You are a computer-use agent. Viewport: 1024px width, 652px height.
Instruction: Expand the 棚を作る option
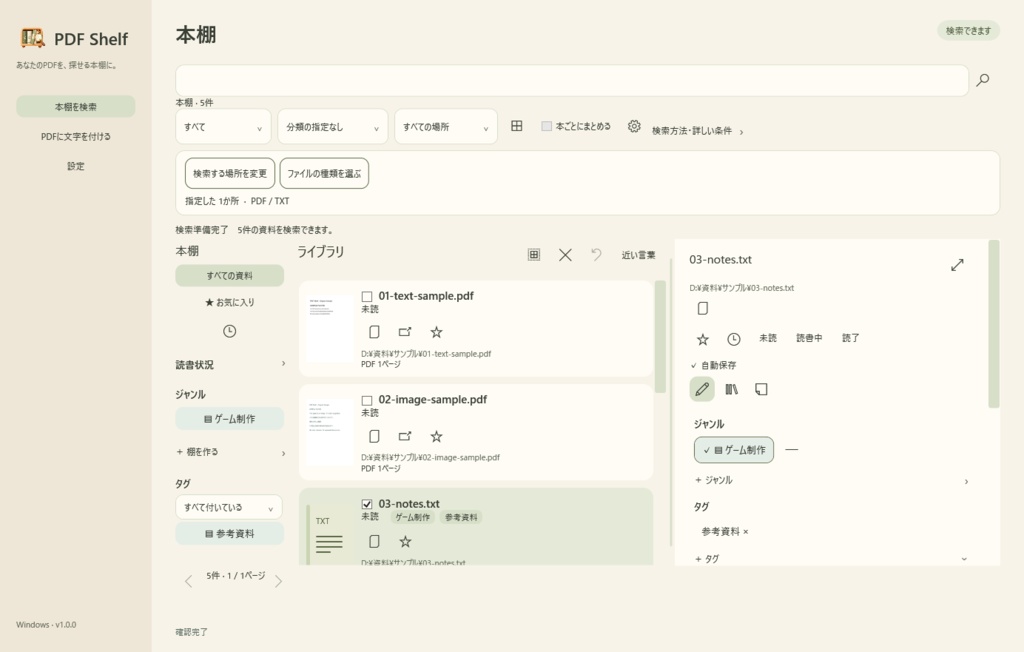click(x=231, y=452)
